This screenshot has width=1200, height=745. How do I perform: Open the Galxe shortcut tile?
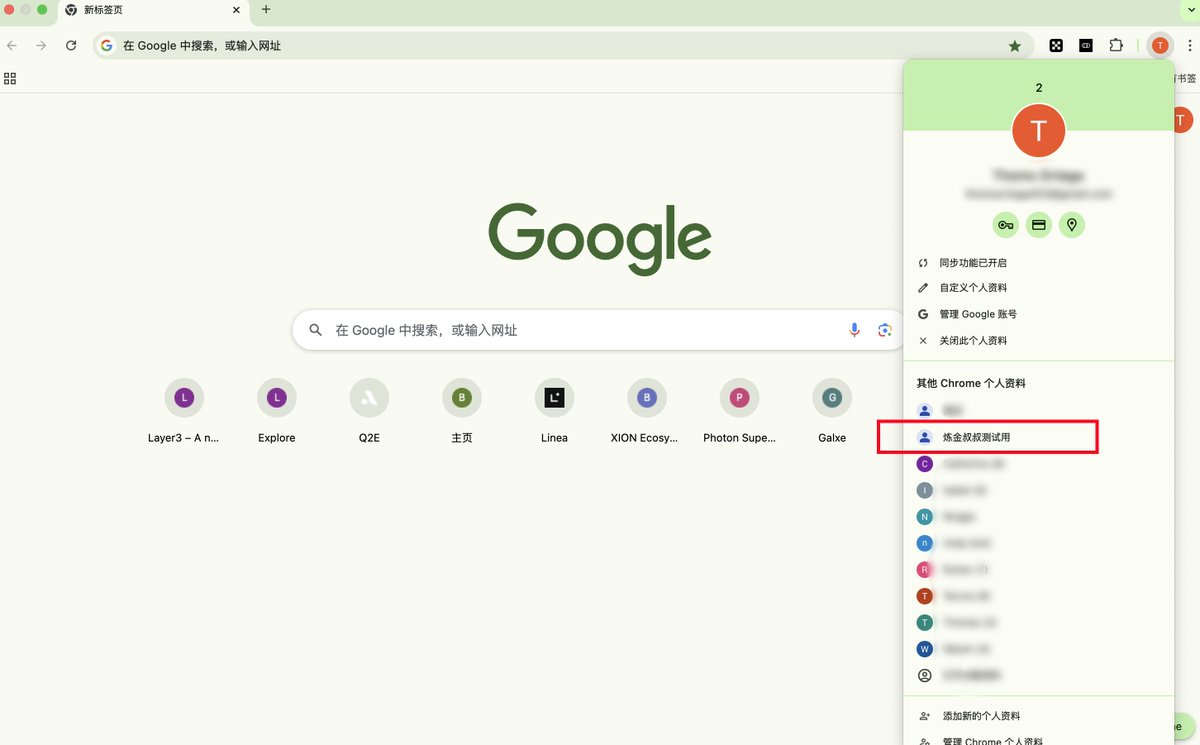(832, 410)
